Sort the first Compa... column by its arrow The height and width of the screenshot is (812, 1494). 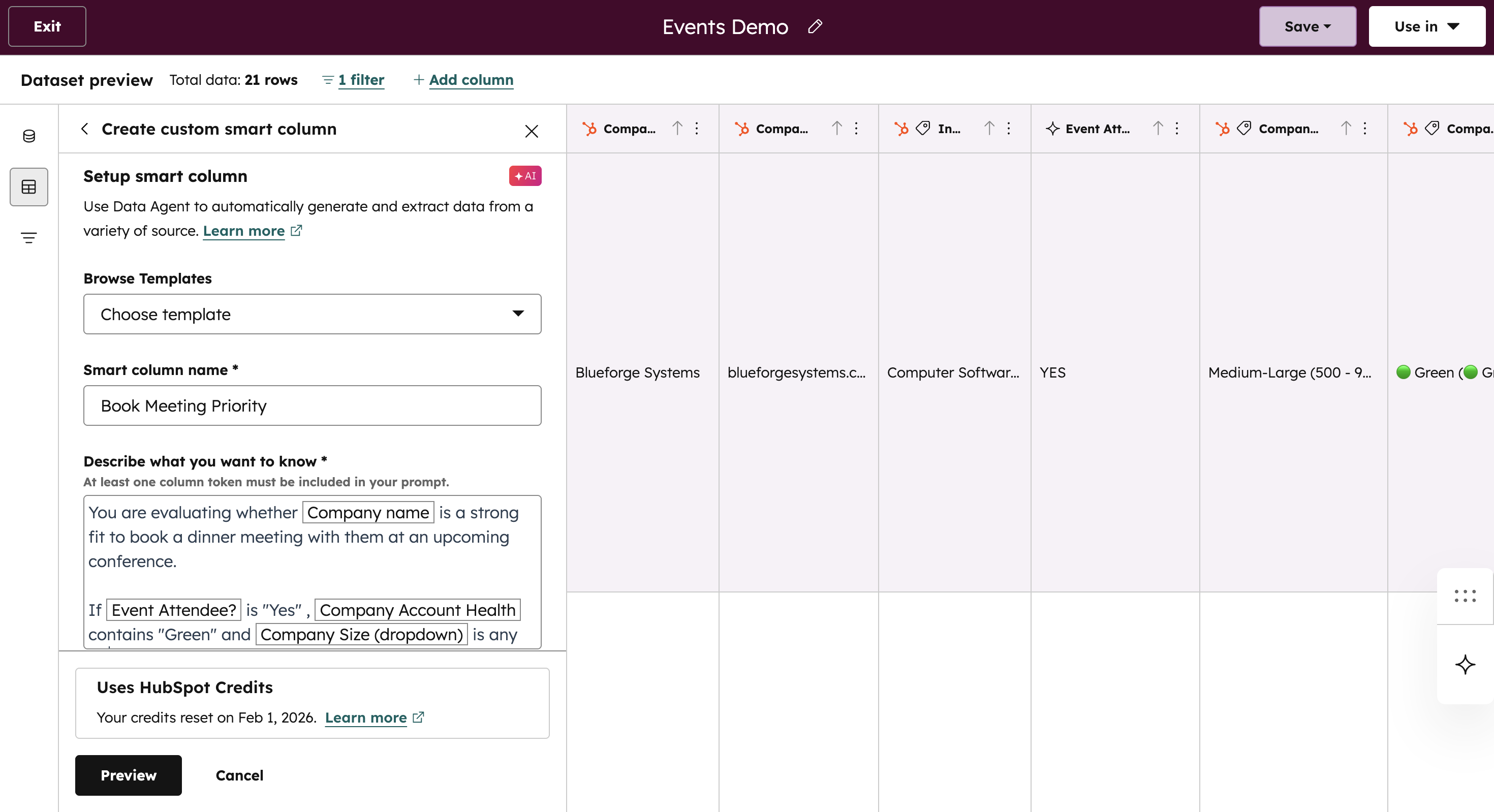(x=677, y=128)
